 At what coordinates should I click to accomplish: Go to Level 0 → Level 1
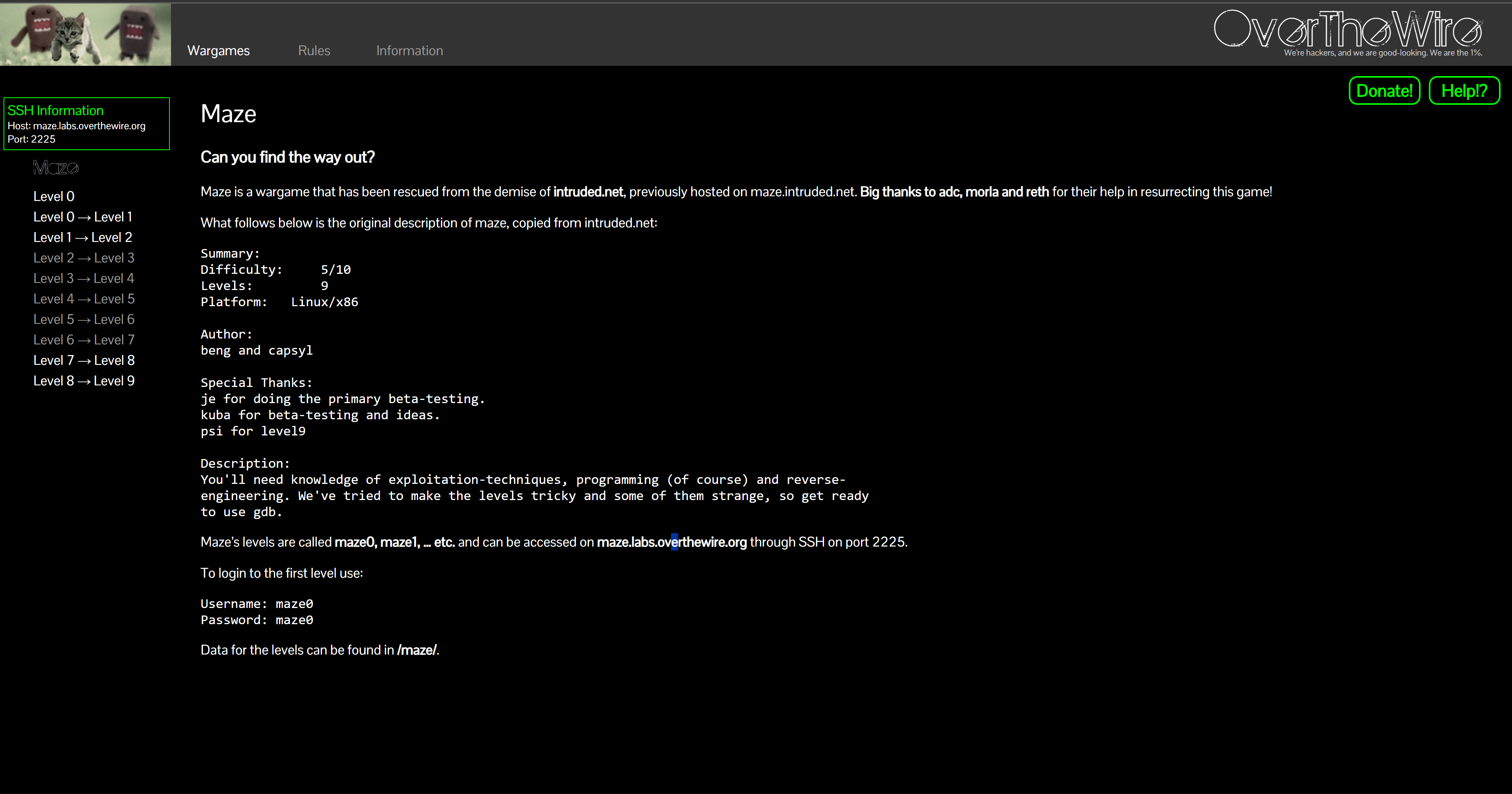point(83,217)
